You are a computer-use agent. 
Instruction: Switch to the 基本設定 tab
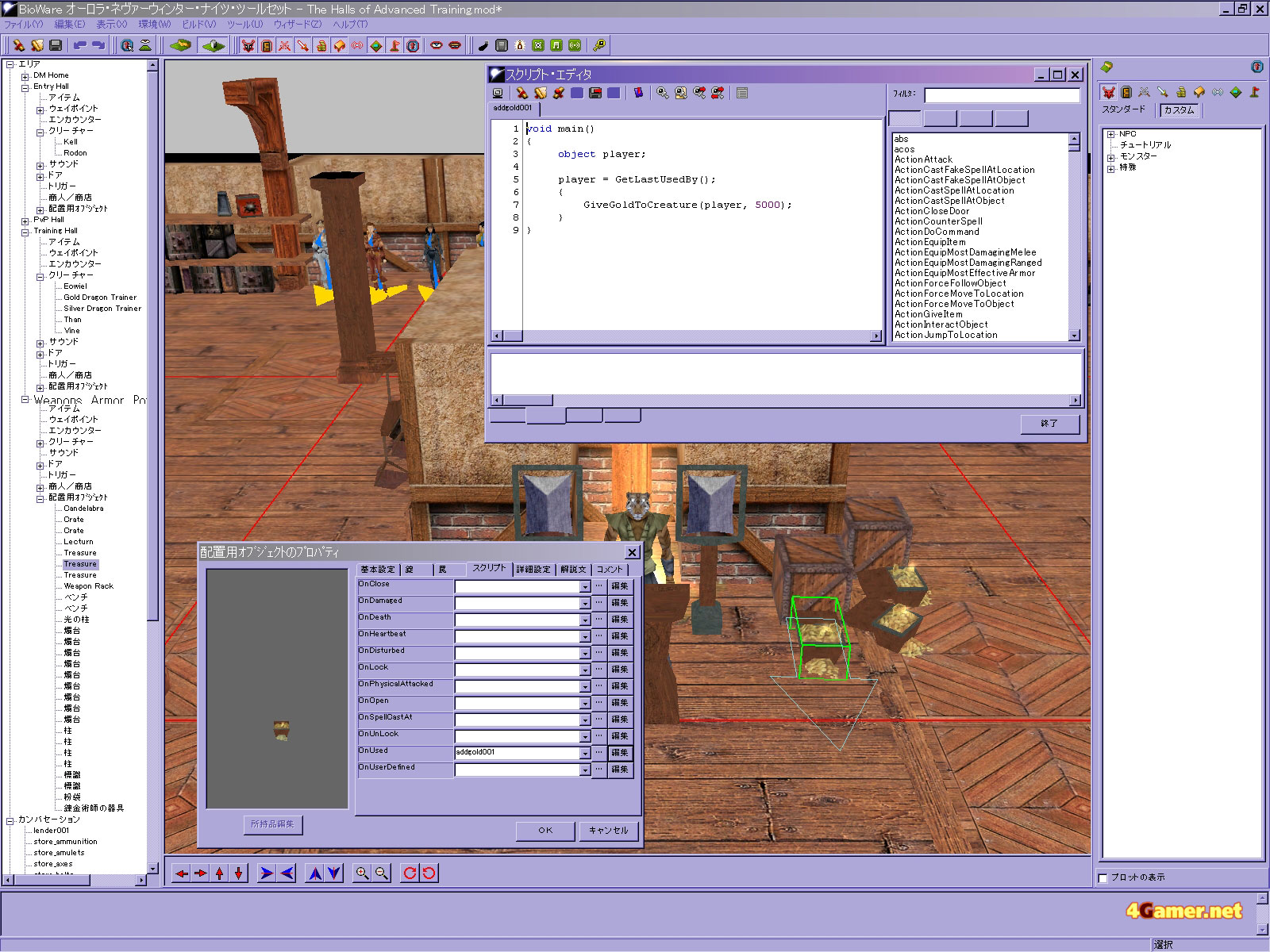point(378,570)
